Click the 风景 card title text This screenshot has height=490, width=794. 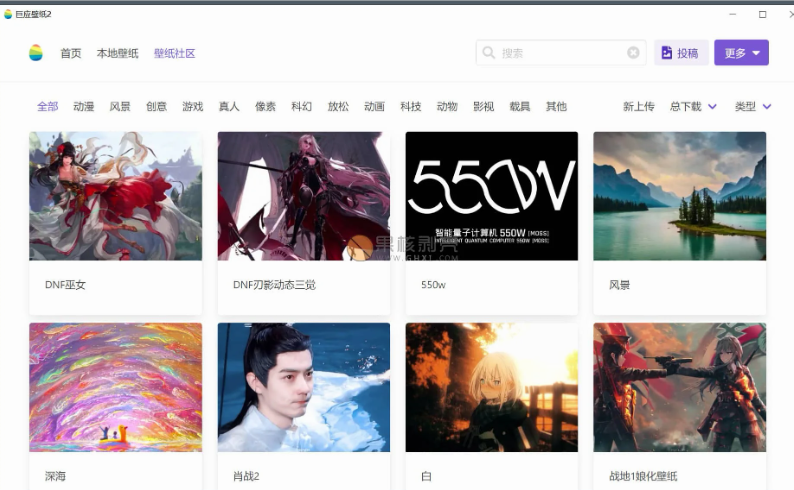point(619,285)
